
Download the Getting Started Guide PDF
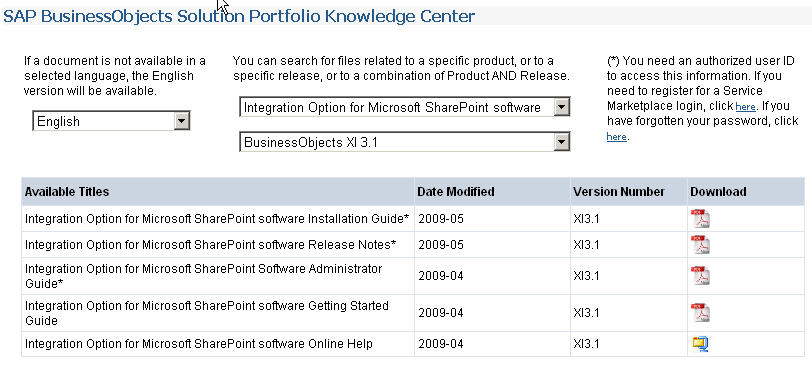(701, 313)
